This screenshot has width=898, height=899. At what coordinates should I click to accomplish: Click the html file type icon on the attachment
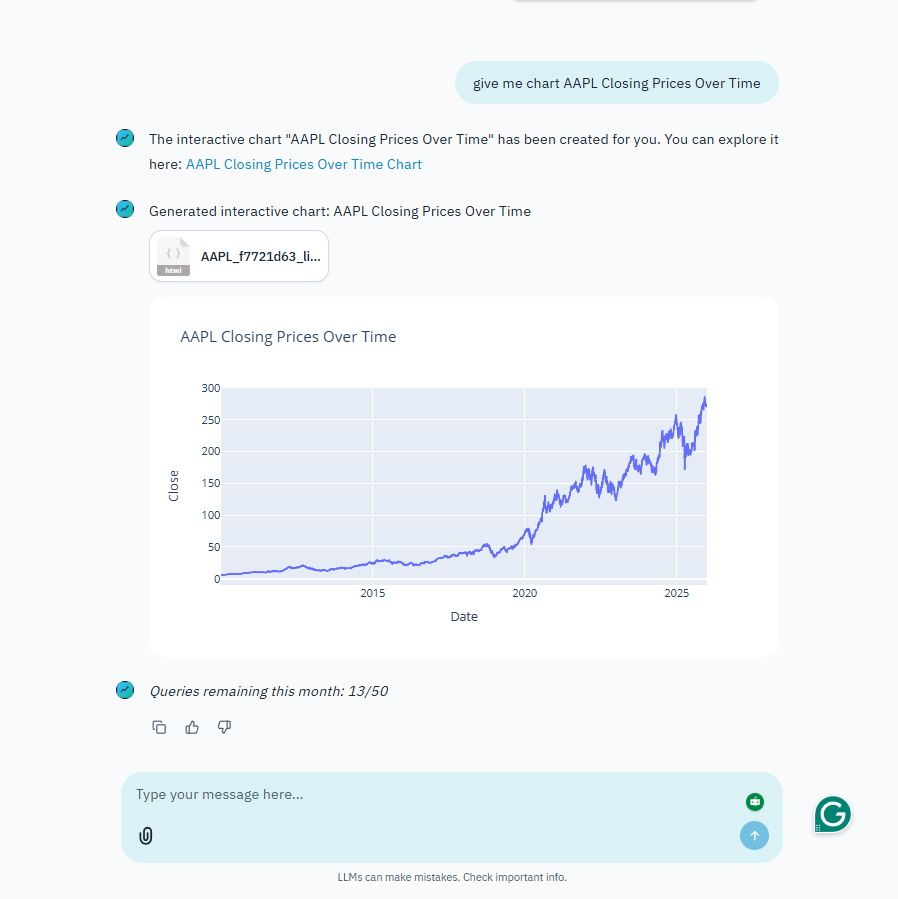173,256
